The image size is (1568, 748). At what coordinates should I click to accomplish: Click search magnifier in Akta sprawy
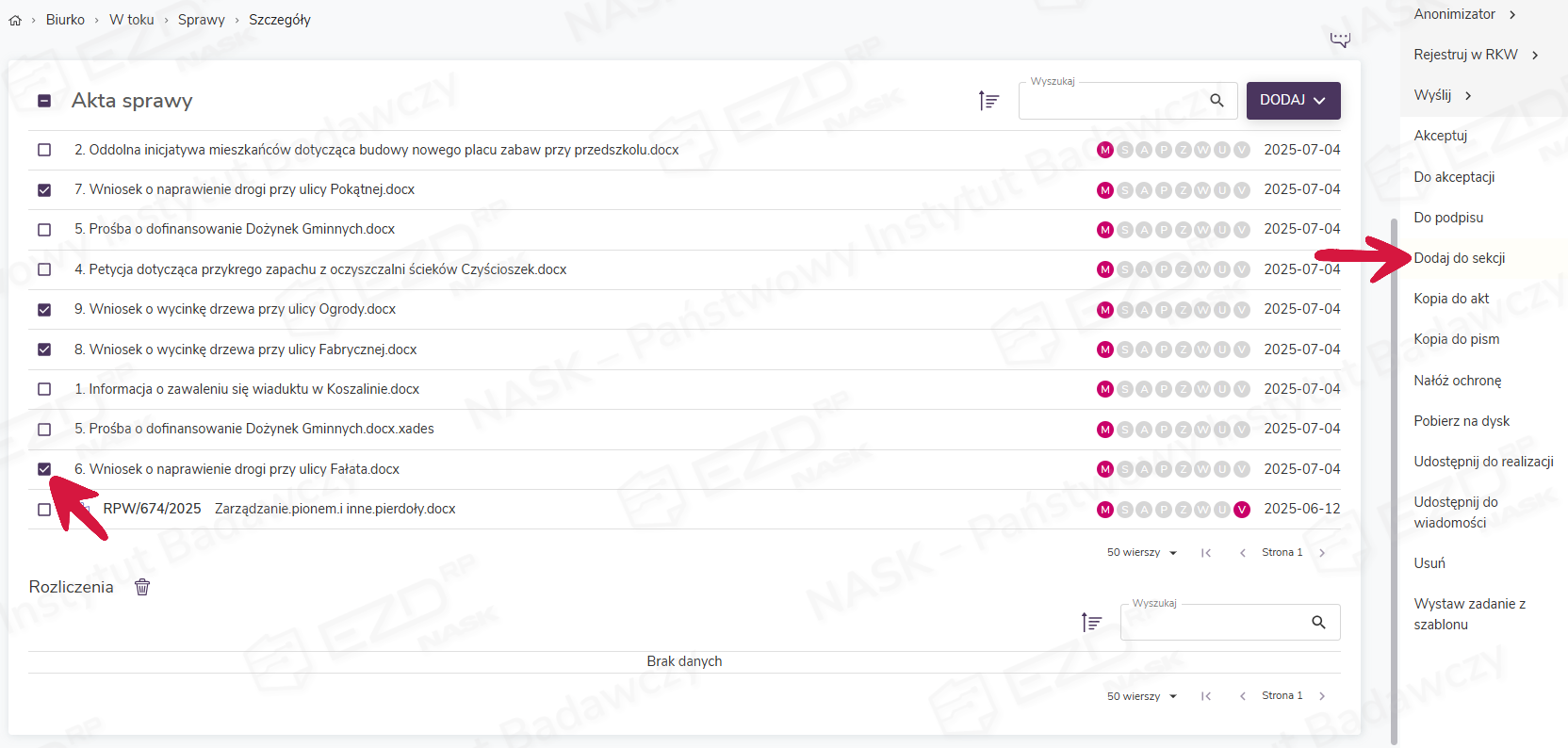(x=1217, y=100)
